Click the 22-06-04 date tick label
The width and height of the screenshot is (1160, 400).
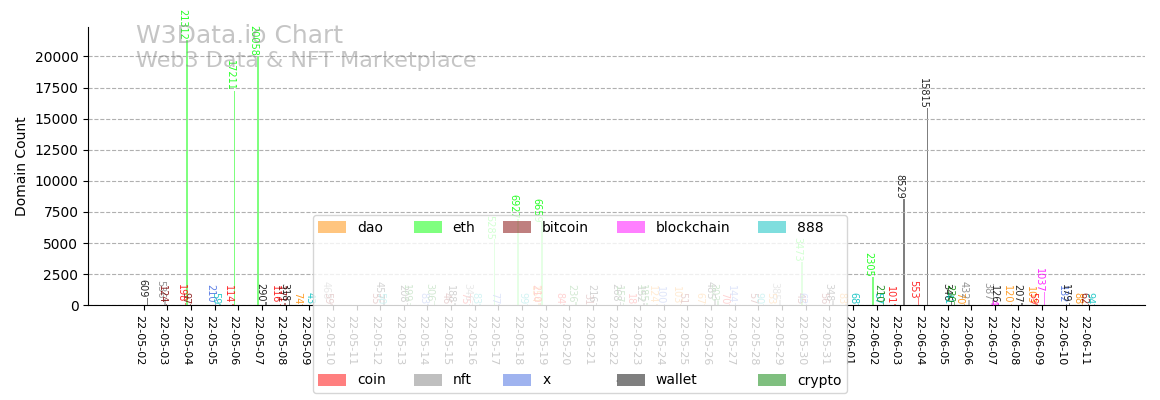point(921,341)
